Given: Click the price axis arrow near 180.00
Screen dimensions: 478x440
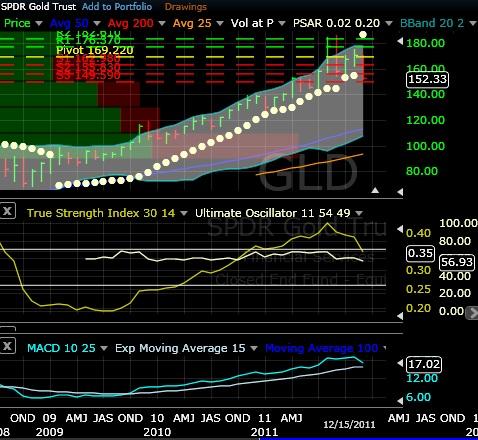Looking at the screenshot, I should 400,42.
